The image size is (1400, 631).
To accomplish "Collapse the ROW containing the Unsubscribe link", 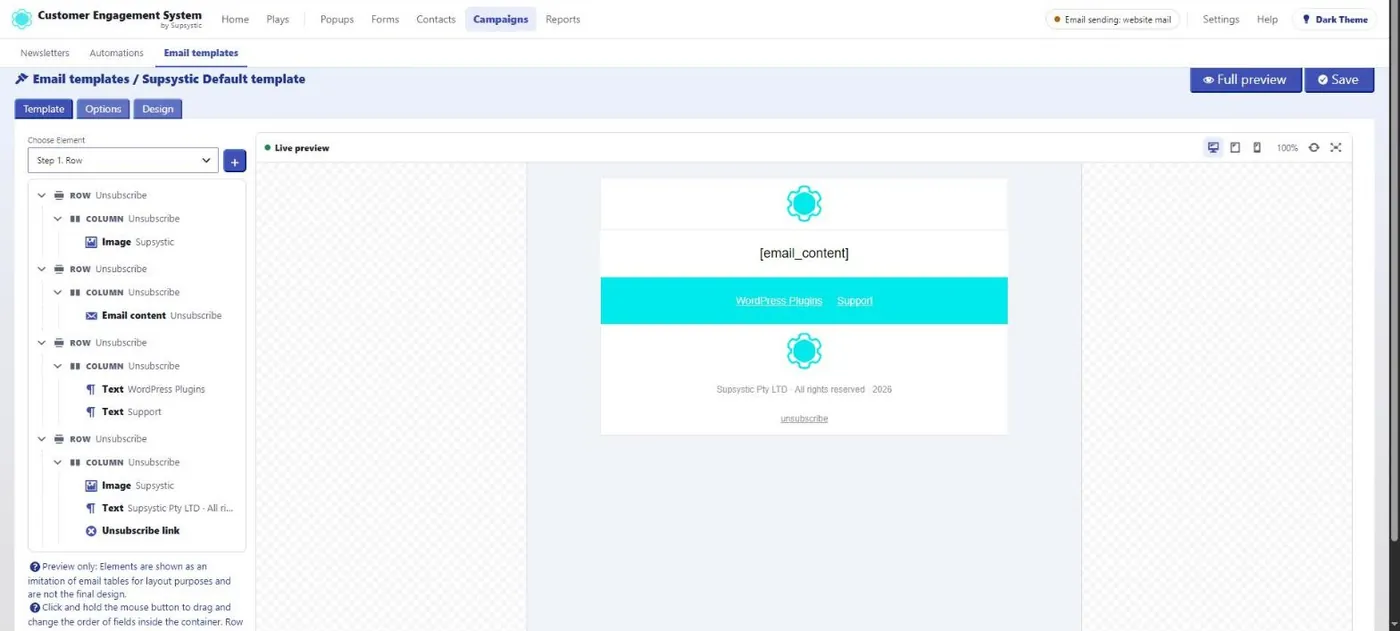I will tap(42, 439).
